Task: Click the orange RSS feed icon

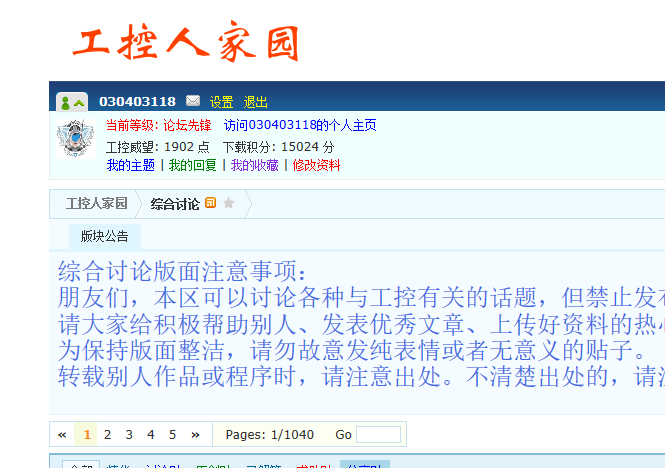Action: (x=210, y=203)
